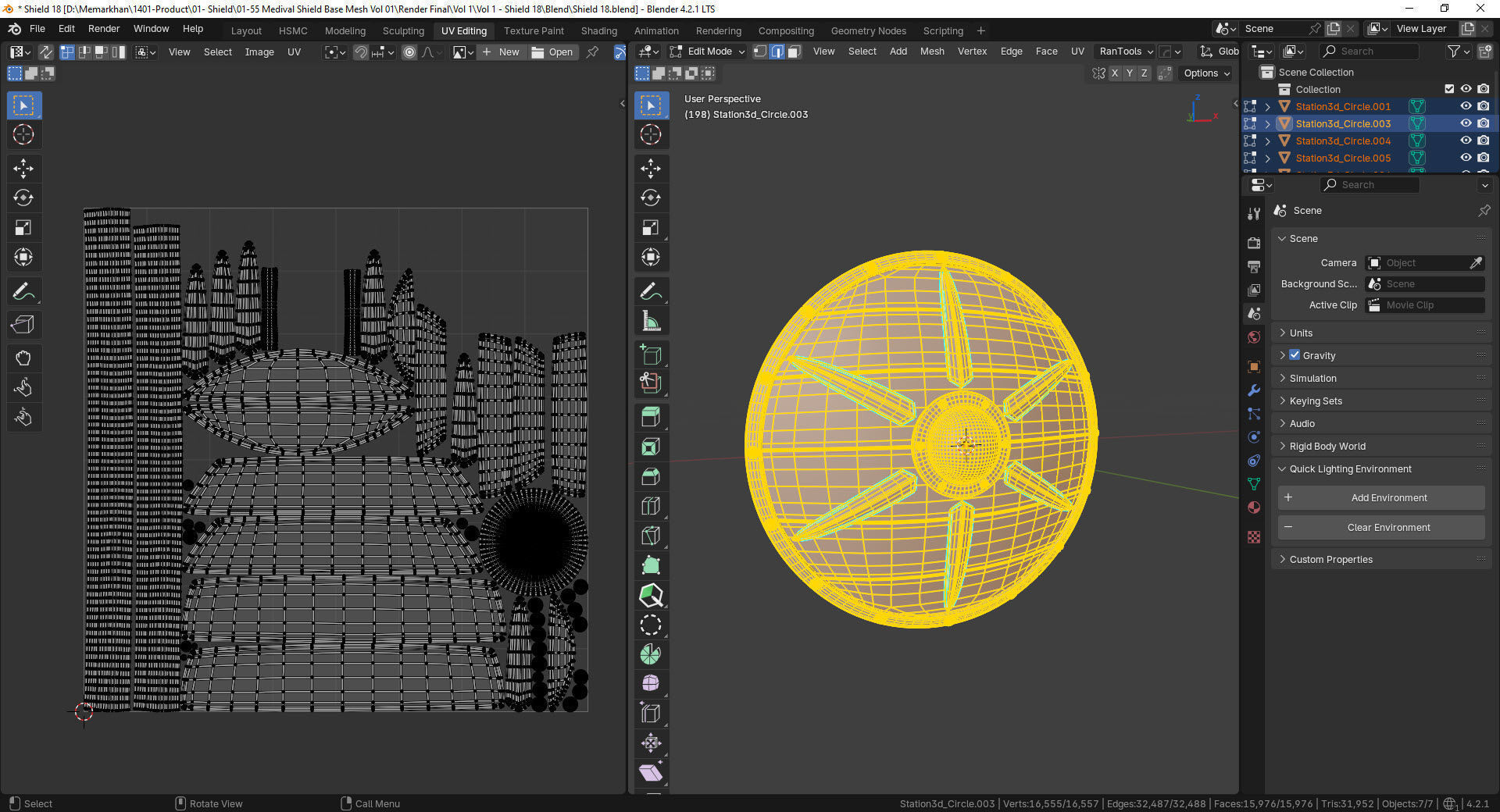Pick camera object with the eyedropper
This screenshot has width=1500, height=812.
tap(1476, 263)
